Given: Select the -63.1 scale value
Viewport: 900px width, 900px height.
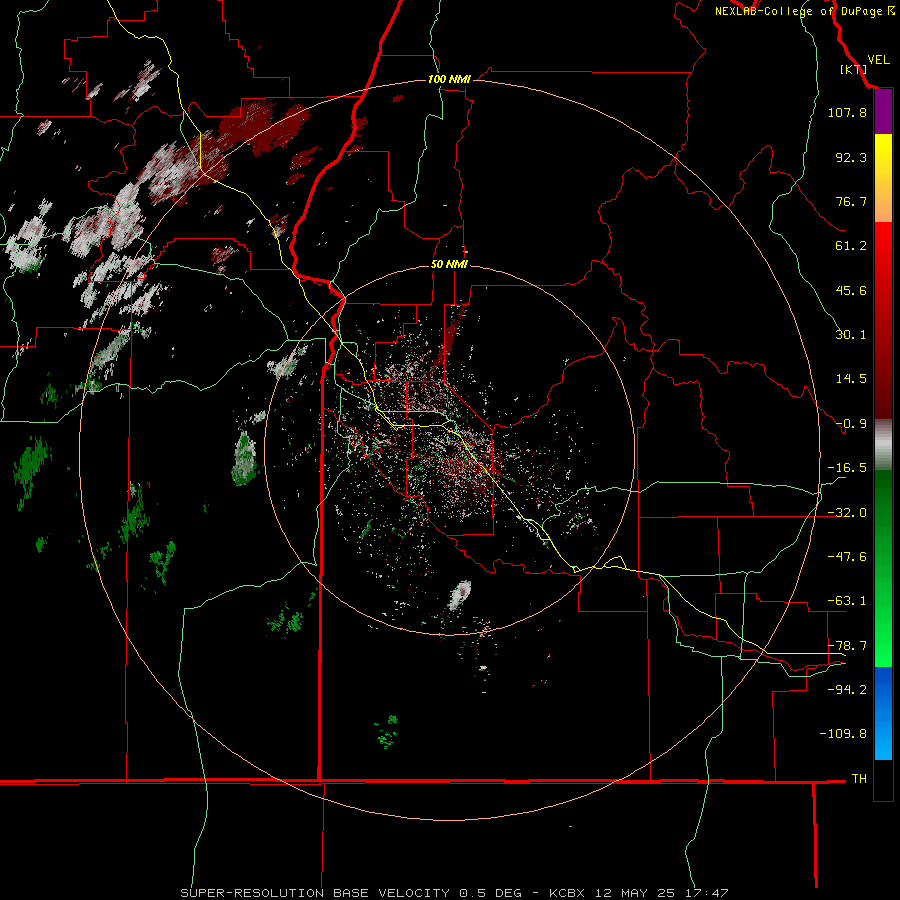Looking at the screenshot, I should [x=847, y=601].
